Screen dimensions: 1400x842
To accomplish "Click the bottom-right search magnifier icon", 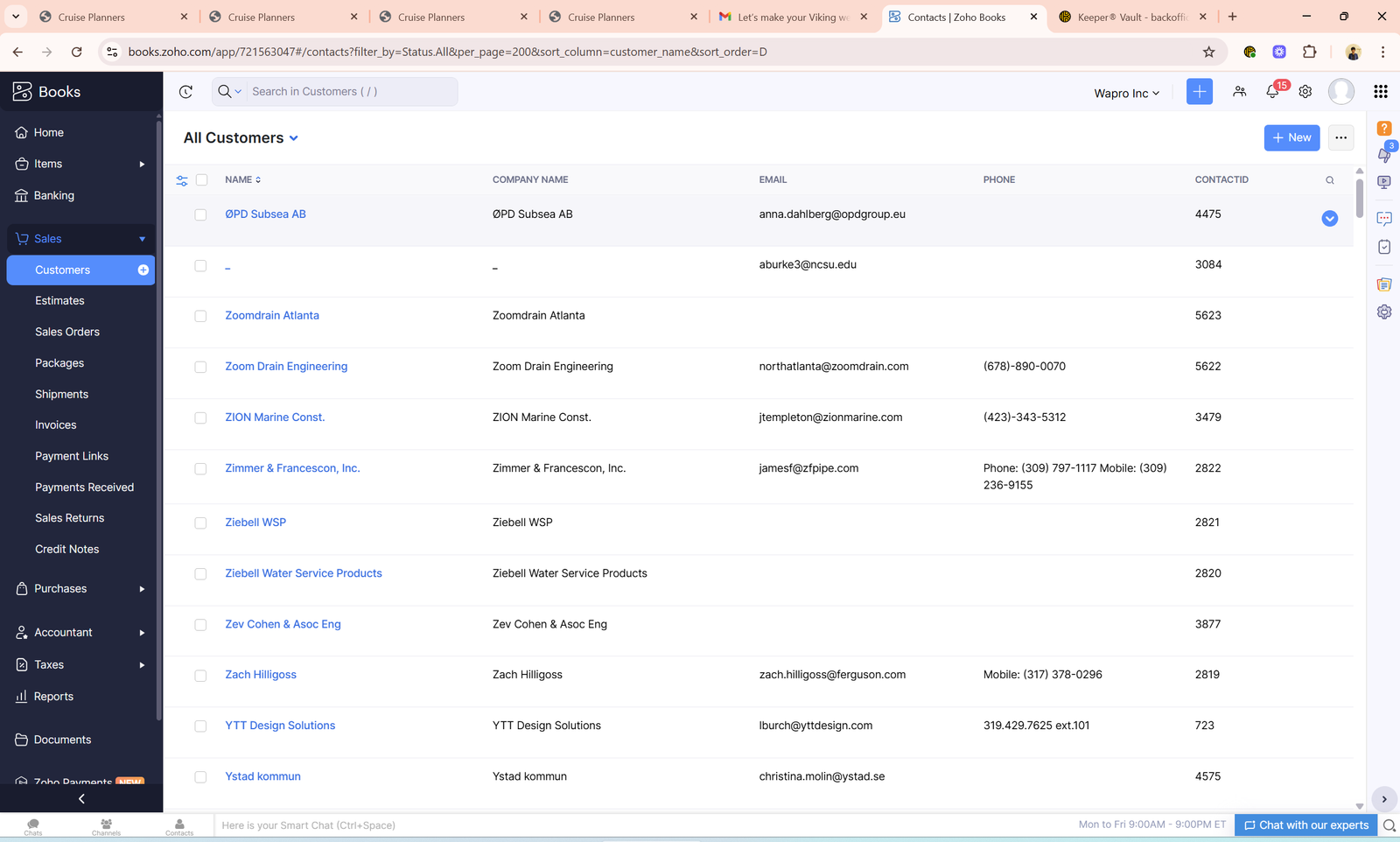I will (1389, 825).
